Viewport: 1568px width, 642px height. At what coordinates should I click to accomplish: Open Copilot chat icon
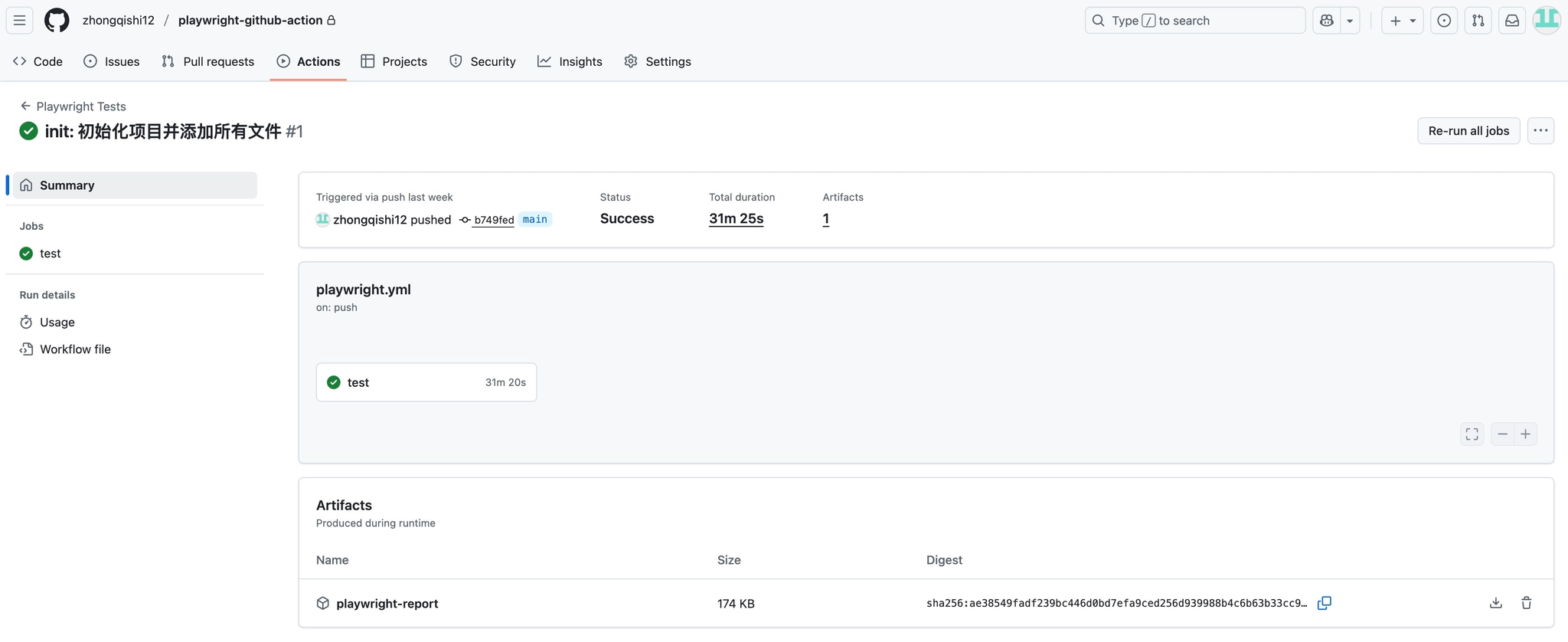(x=1327, y=21)
